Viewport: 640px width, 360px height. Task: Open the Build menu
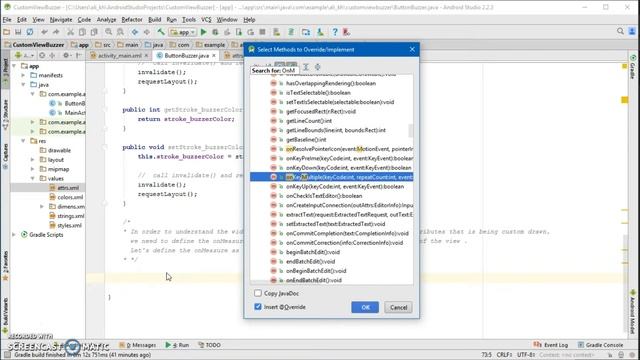[154, 20]
